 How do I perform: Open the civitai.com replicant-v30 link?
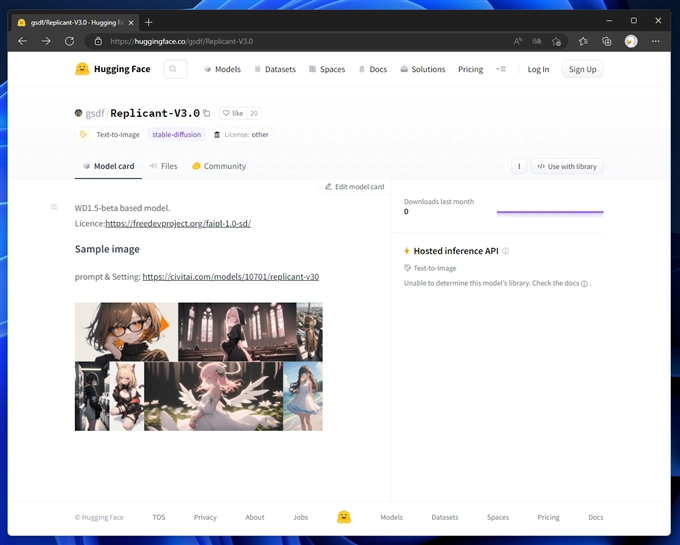pyautogui.click(x=231, y=277)
